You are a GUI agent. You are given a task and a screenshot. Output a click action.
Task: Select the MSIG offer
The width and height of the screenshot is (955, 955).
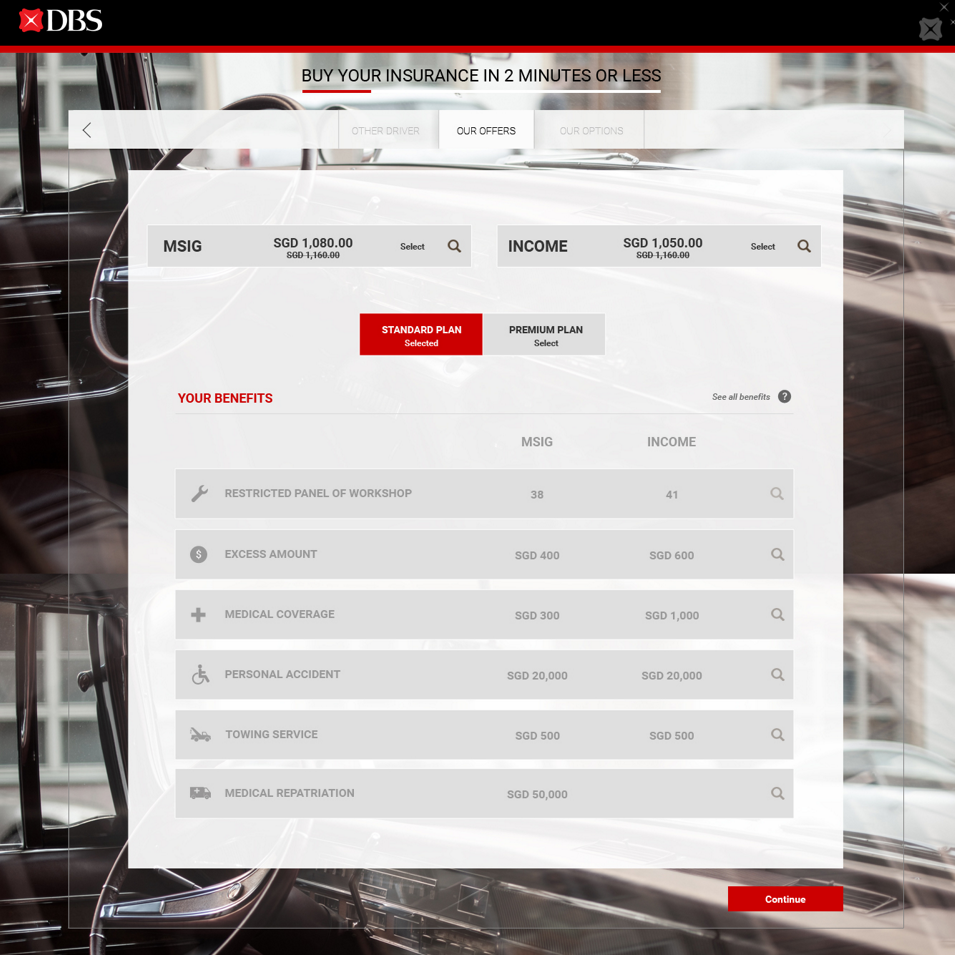(412, 247)
